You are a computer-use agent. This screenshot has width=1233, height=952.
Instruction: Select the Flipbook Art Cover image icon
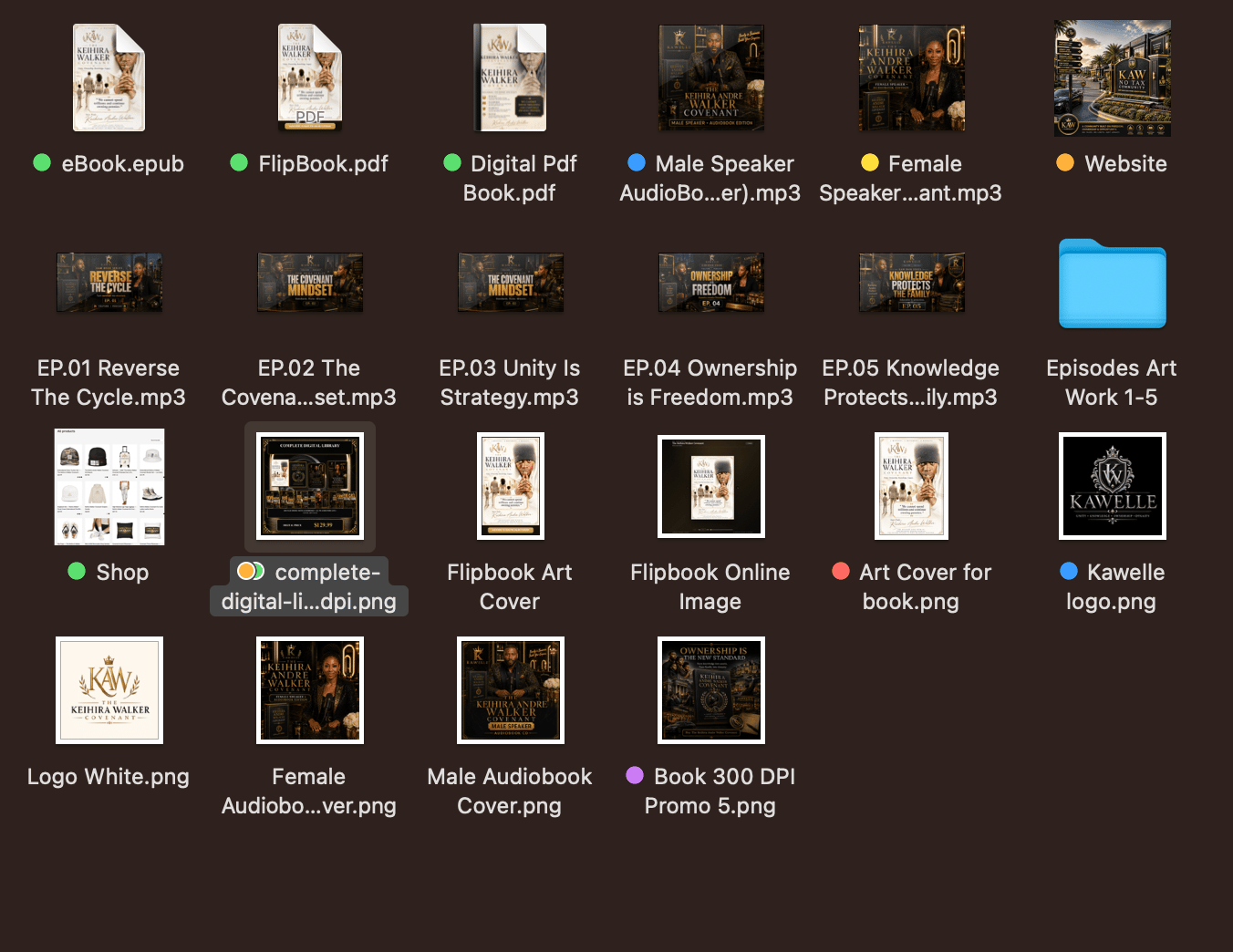pyautogui.click(x=511, y=486)
